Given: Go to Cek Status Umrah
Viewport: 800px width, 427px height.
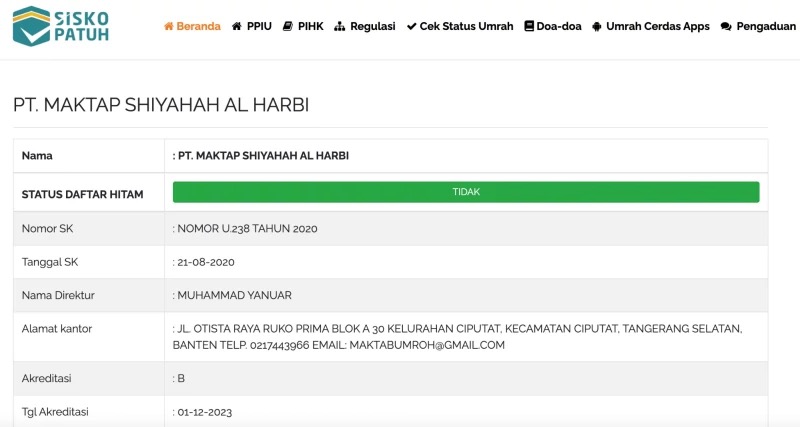Looking at the screenshot, I should point(466,26).
